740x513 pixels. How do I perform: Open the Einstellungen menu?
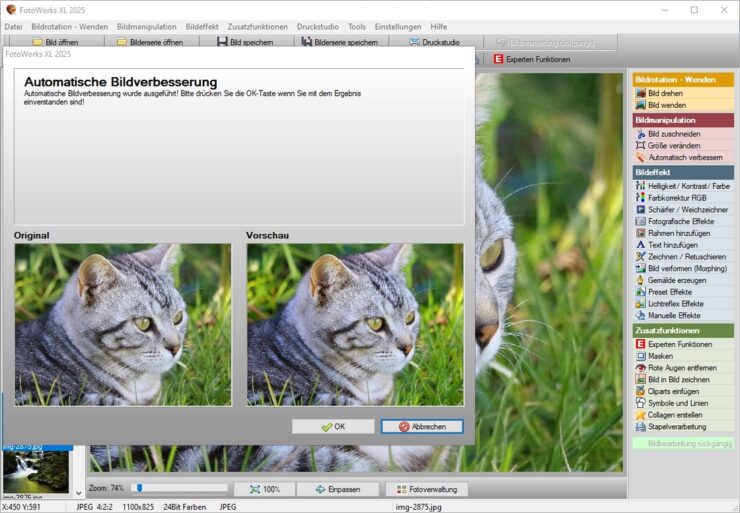398,27
